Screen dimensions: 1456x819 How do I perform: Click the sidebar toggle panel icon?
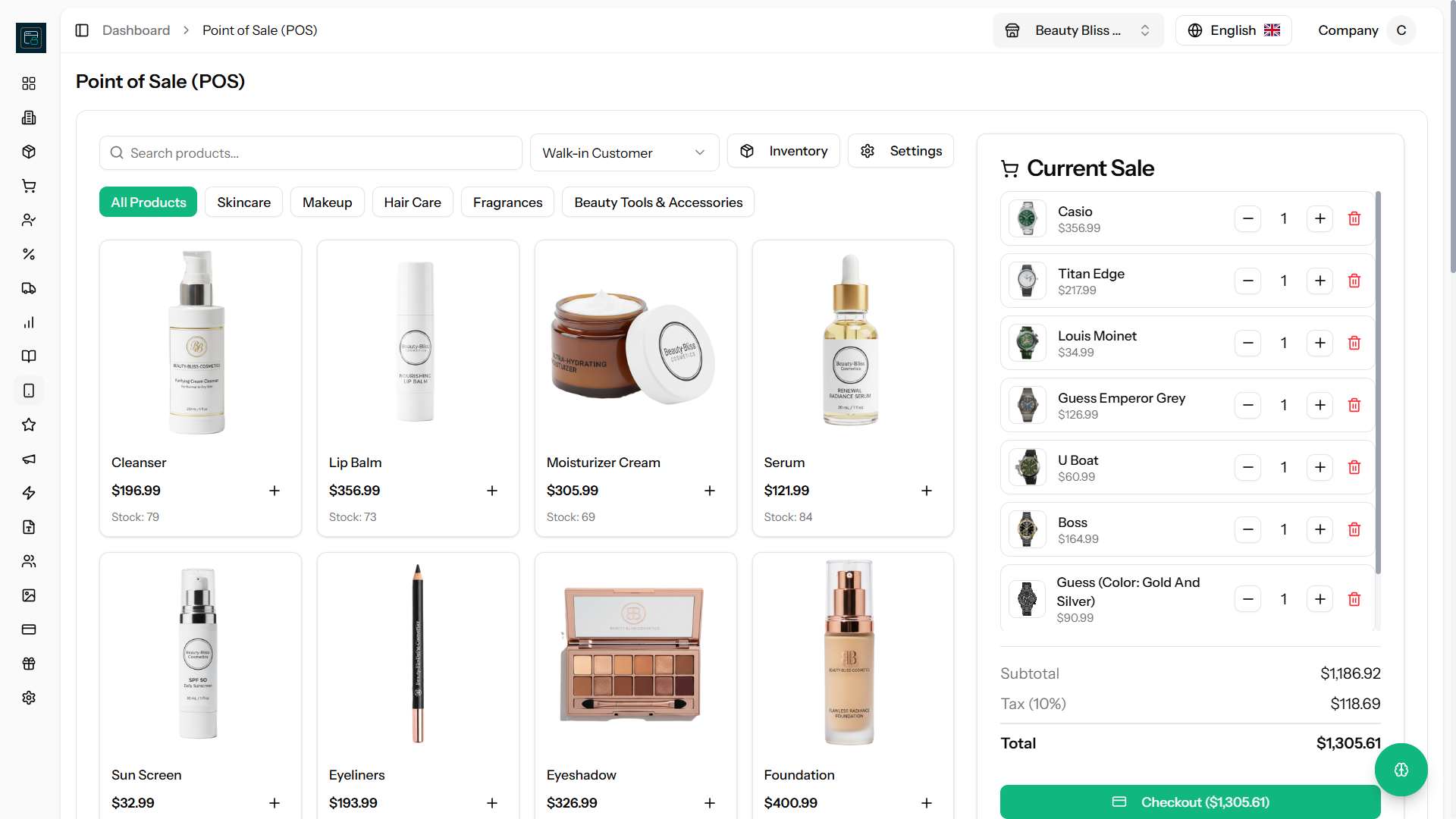click(82, 30)
